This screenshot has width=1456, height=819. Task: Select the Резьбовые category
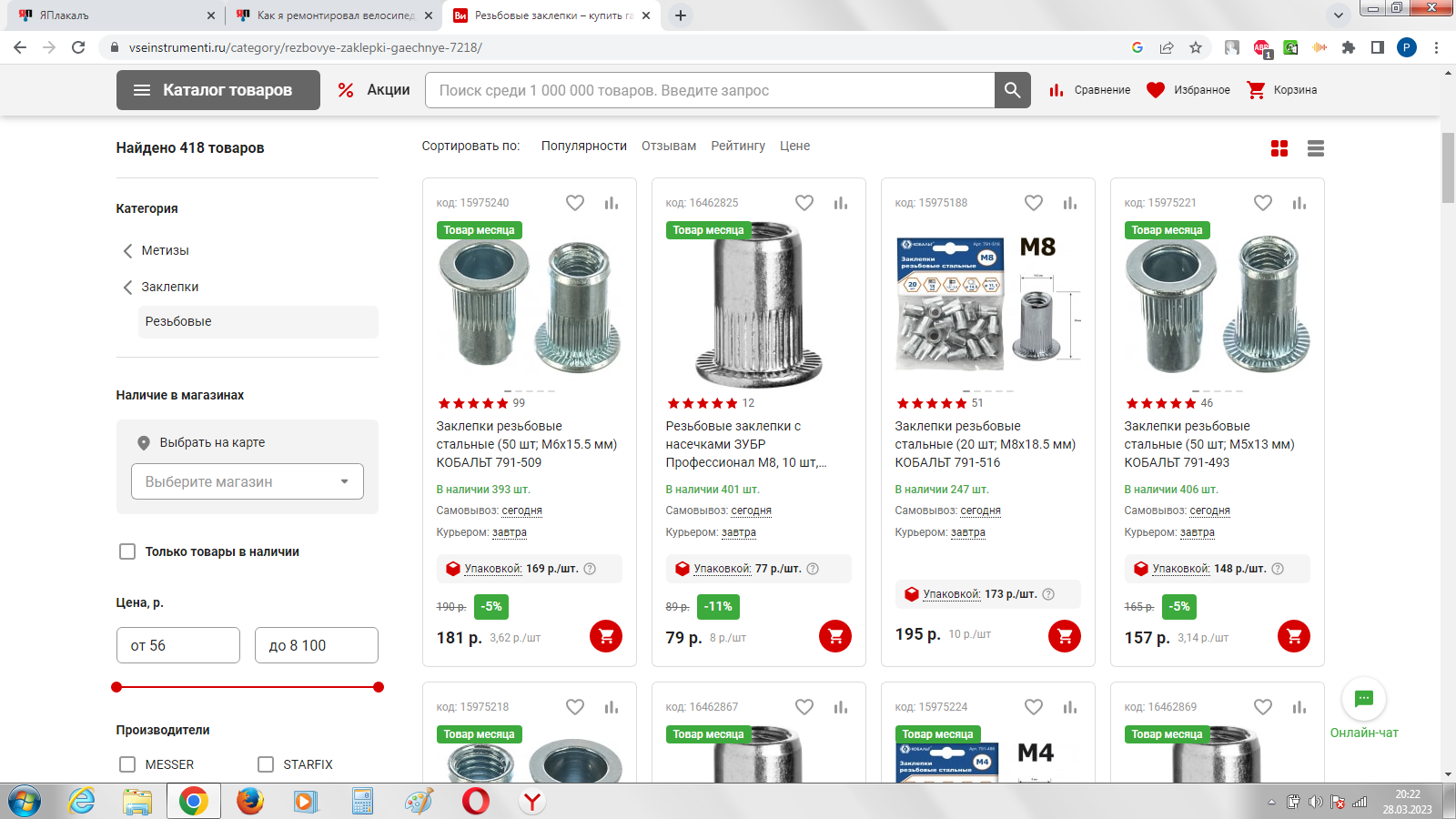coord(258,322)
